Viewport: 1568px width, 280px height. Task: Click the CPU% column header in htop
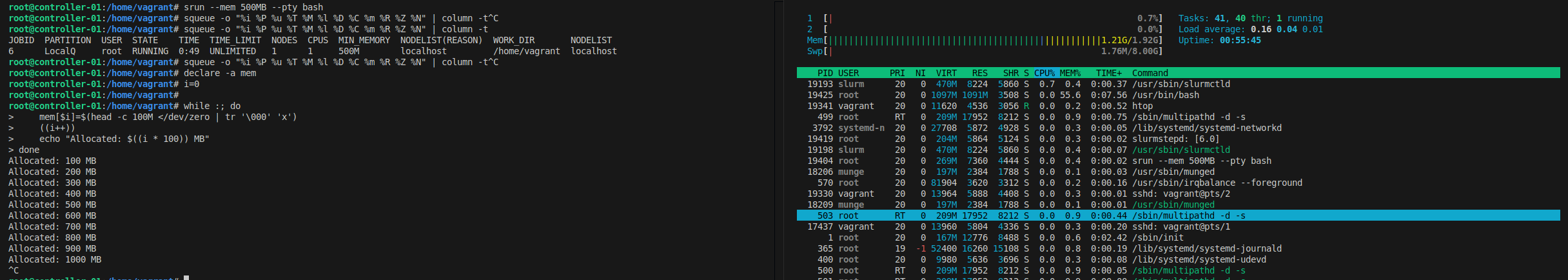(x=1044, y=73)
